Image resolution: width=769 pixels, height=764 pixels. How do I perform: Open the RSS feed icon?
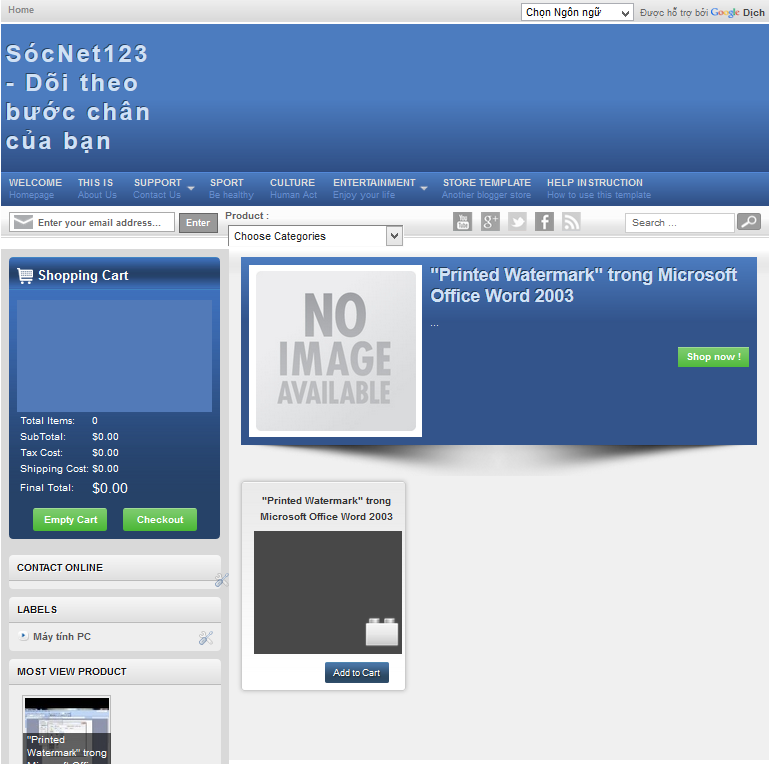(571, 222)
